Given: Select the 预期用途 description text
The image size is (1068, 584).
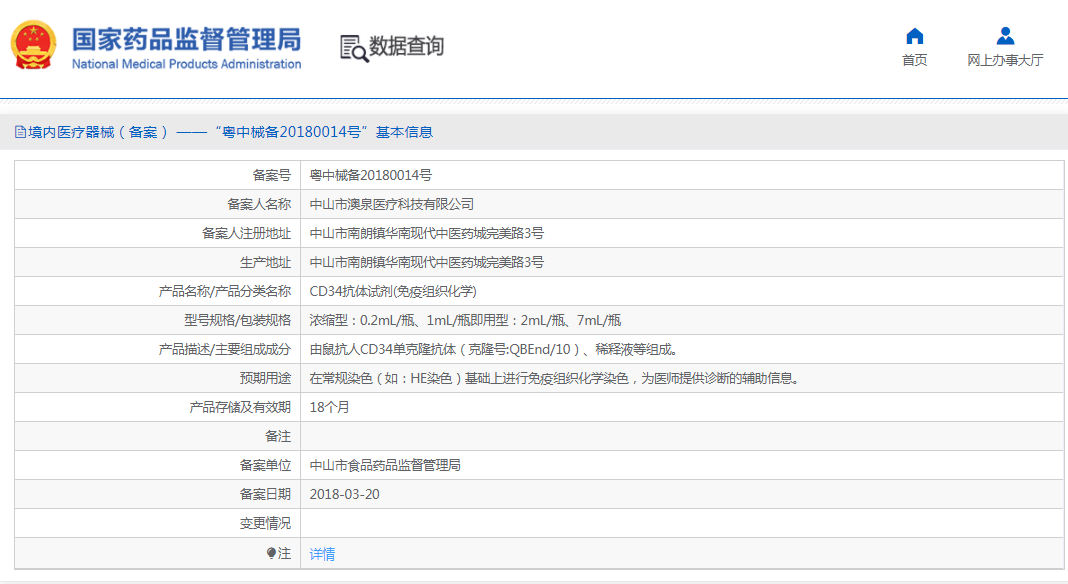Looking at the screenshot, I should pyautogui.click(x=553, y=378).
